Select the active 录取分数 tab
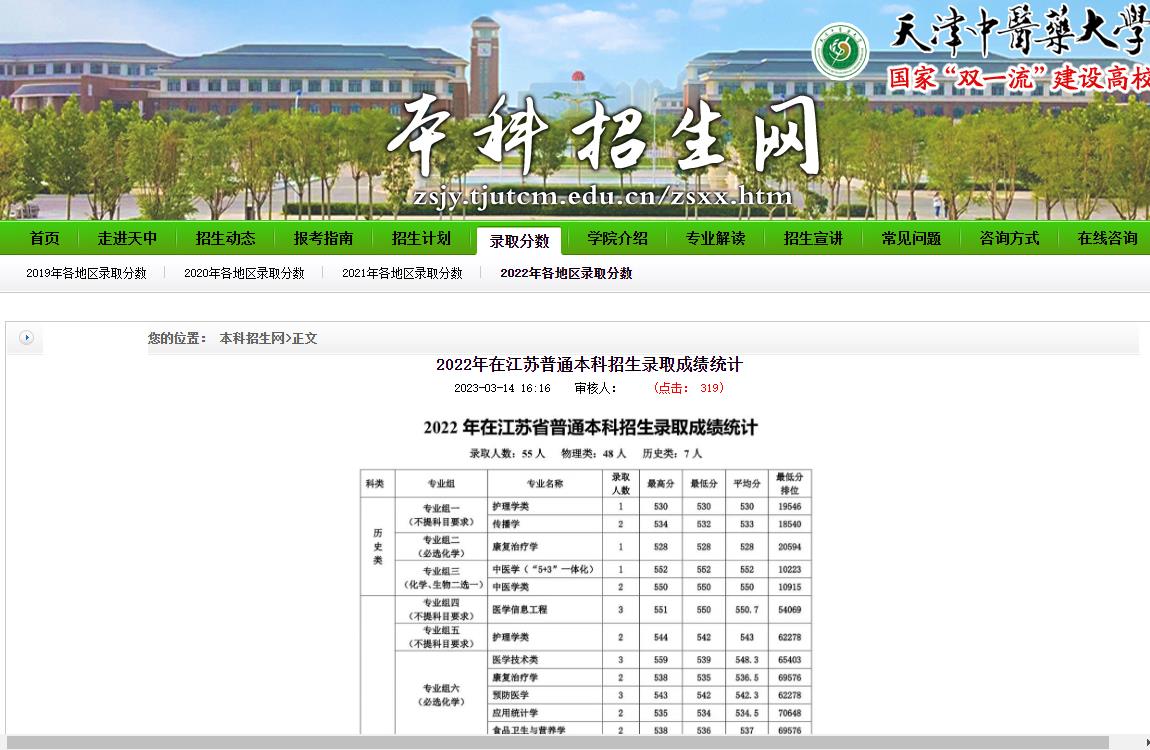Screen dimensions: 1150x750 click(519, 241)
